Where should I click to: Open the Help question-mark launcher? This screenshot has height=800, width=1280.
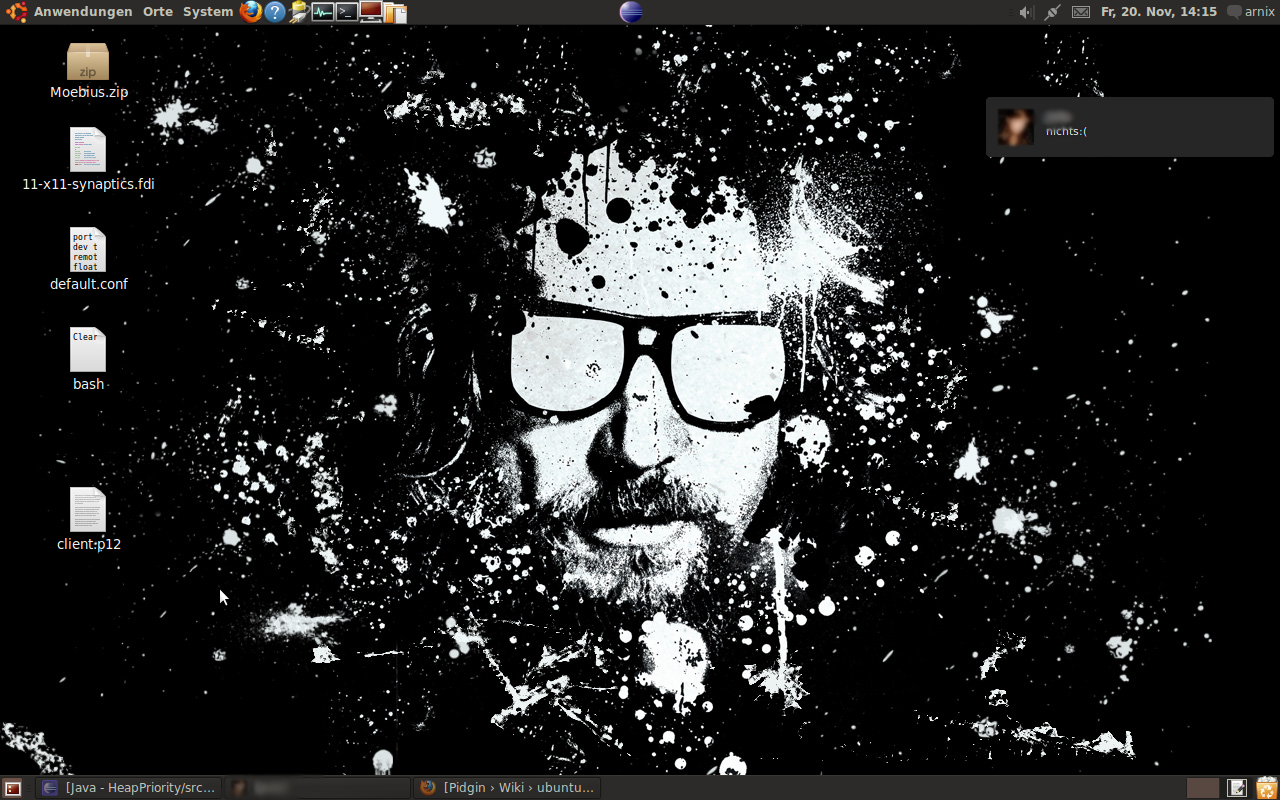(274, 12)
